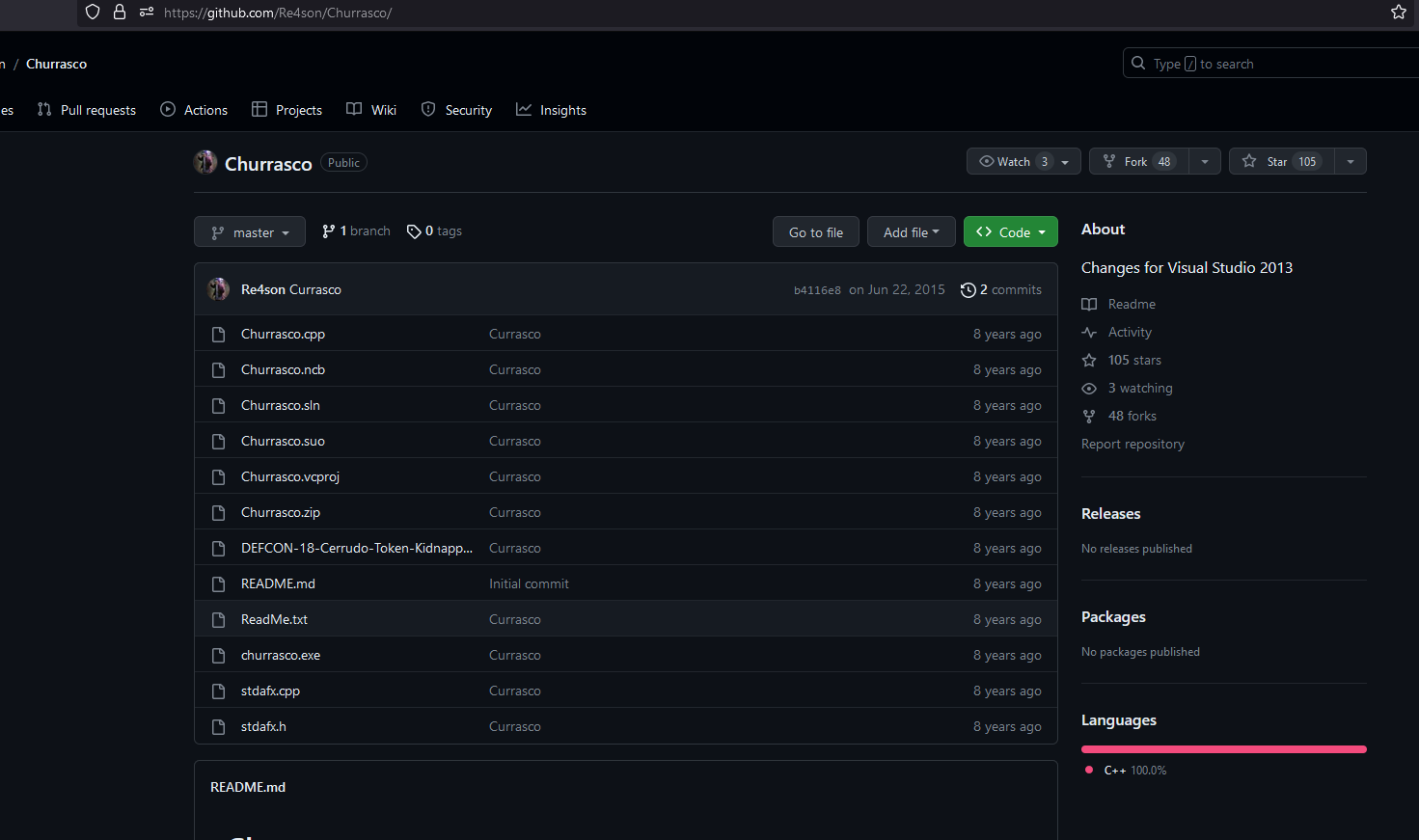
Task: Click file icon next to Churrasco.ncb
Action: (219, 370)
